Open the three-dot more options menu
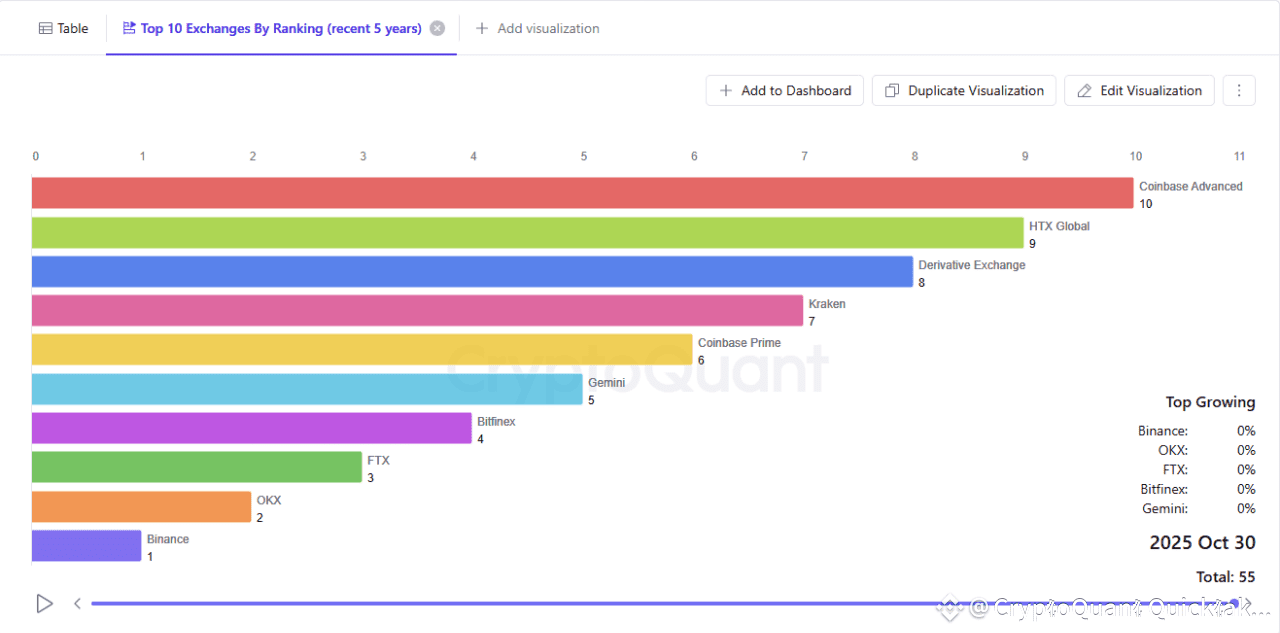Screen dimensions: 1280x633 coord(1239,90)
